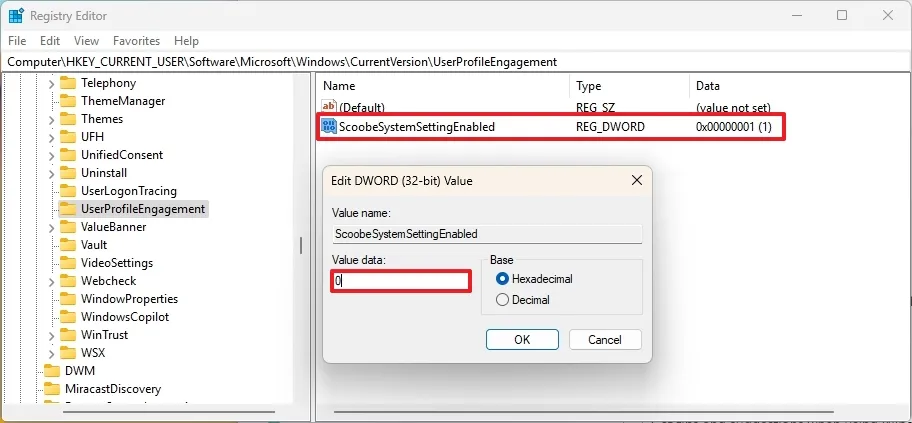Click the DWM folder icon
912x423 pixels.
point(52,371)
